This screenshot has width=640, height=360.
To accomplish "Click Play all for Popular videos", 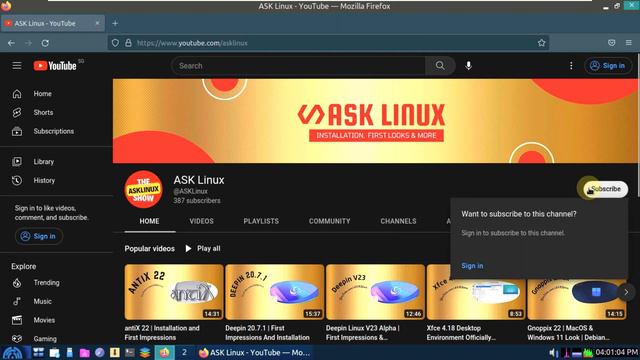I will (203, 249).
